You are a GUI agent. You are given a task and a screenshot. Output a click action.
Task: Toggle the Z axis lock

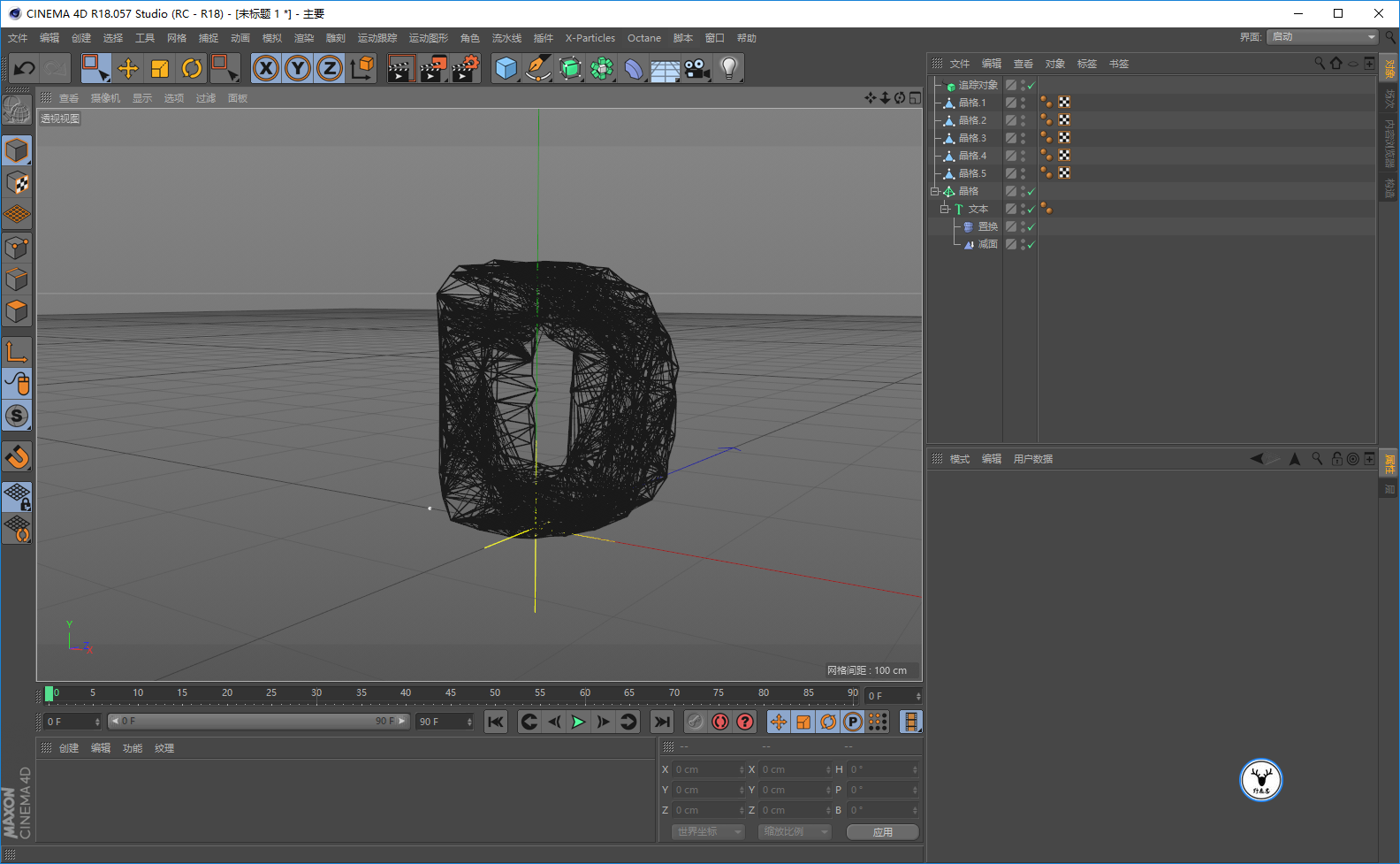pyautogui.click(x=330, y=68)
